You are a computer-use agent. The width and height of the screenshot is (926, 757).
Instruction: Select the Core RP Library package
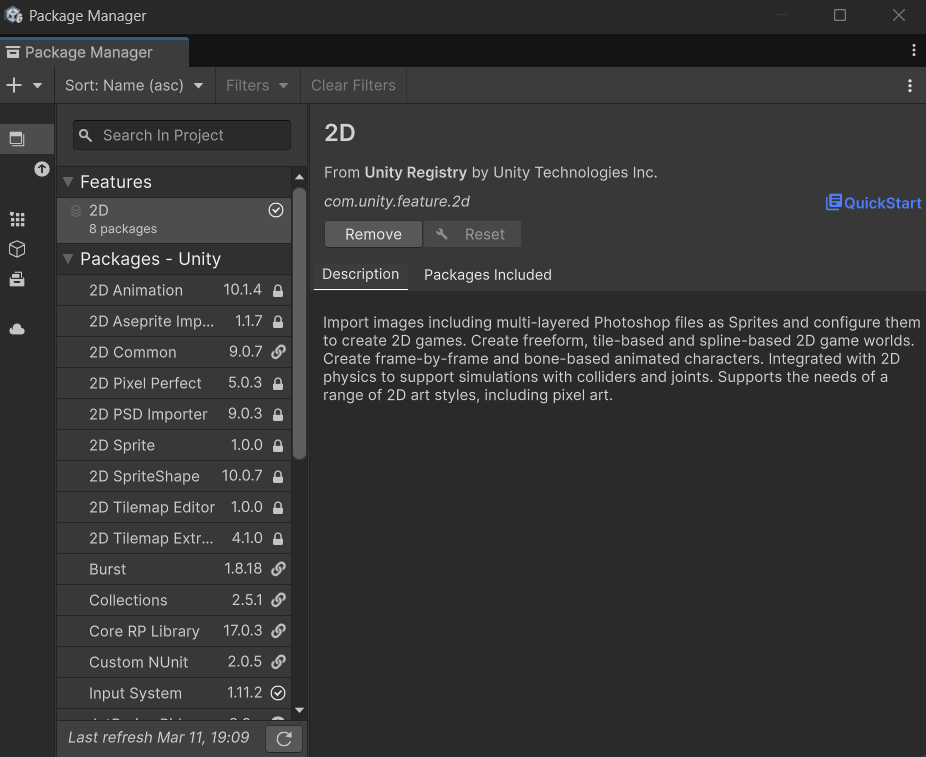(174, 631)
